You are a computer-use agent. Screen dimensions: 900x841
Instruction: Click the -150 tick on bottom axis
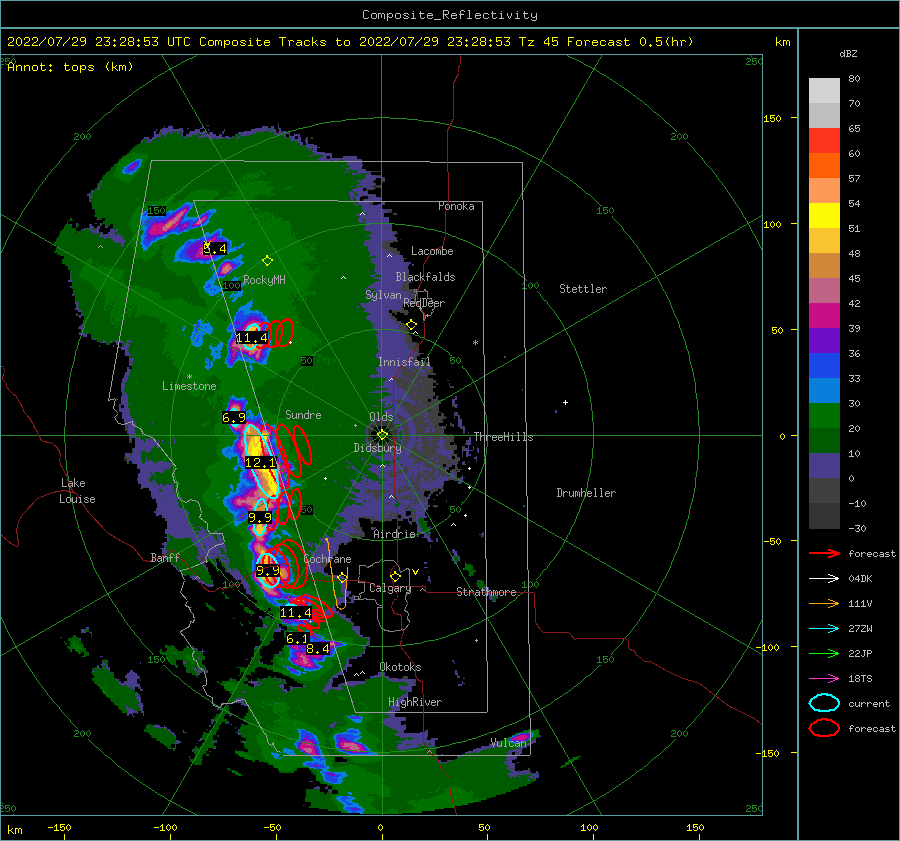[x=60, y=827]
